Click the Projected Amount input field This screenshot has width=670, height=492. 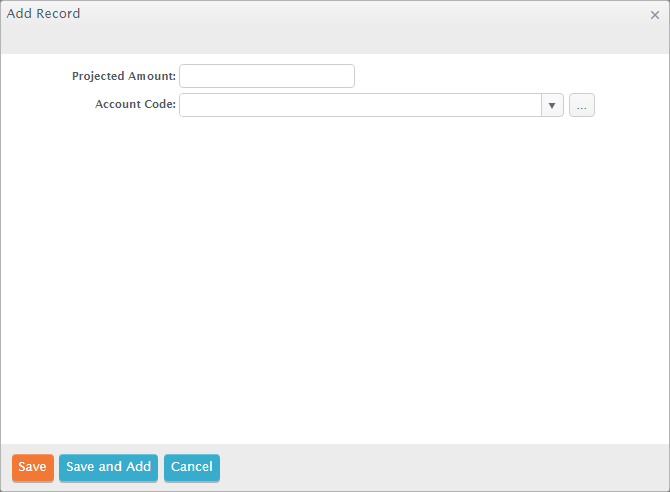(x=267, y=76)
